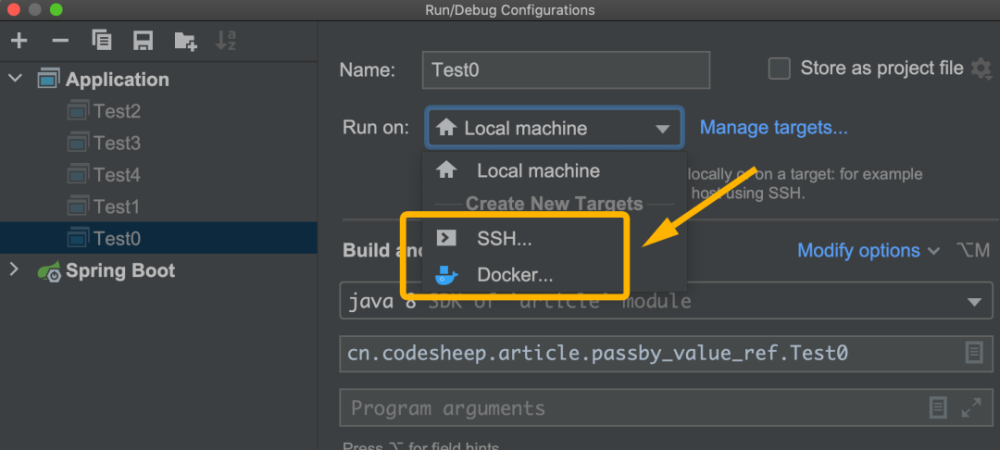Image resolution: width=1000 pixels, height=450 pixels.
Task: Enable the Store as project file checkbox
Action: 779,69
